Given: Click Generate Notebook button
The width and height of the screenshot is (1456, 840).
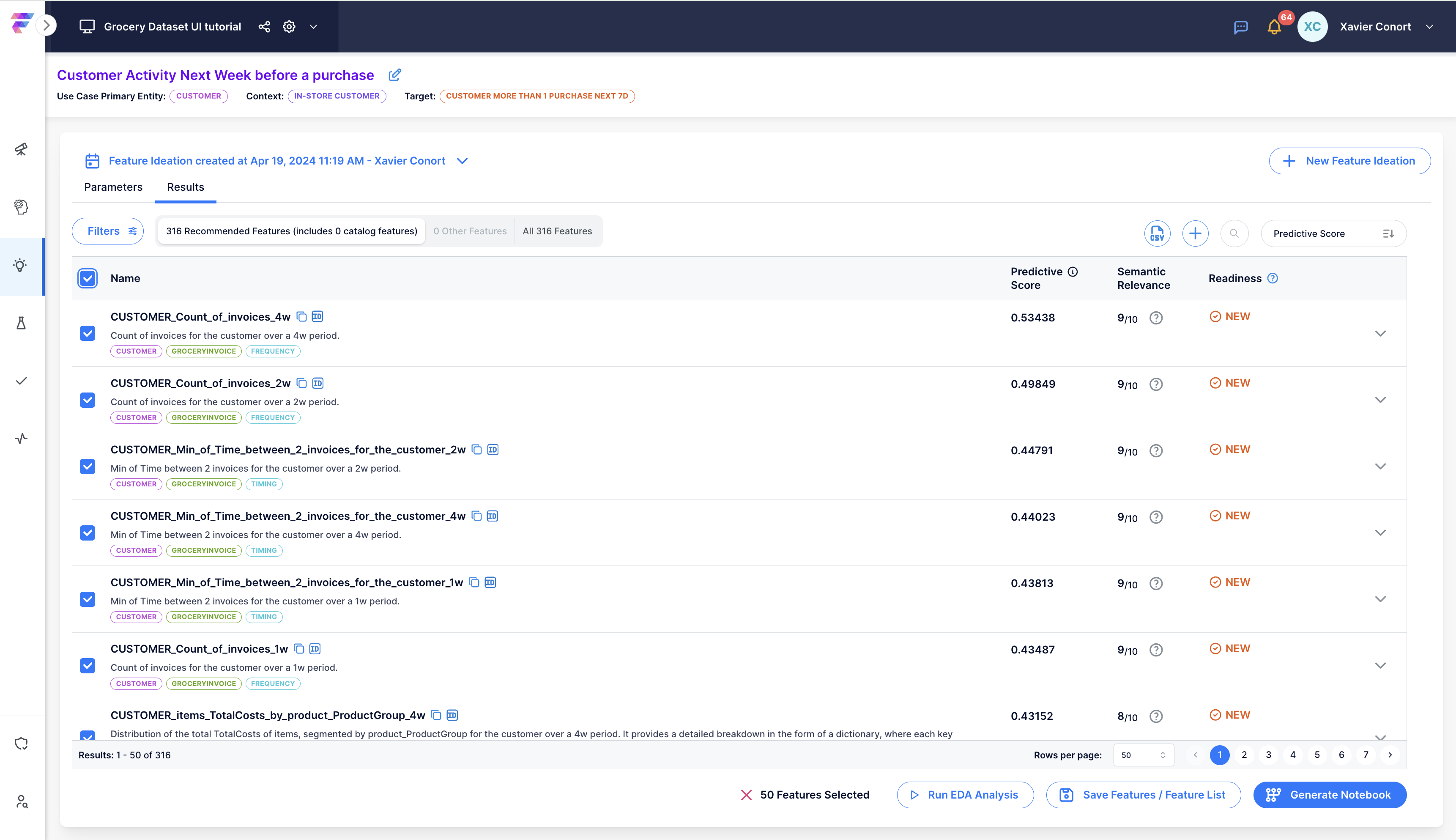Looking at the screenshot, I should [x=1330, y=795].
